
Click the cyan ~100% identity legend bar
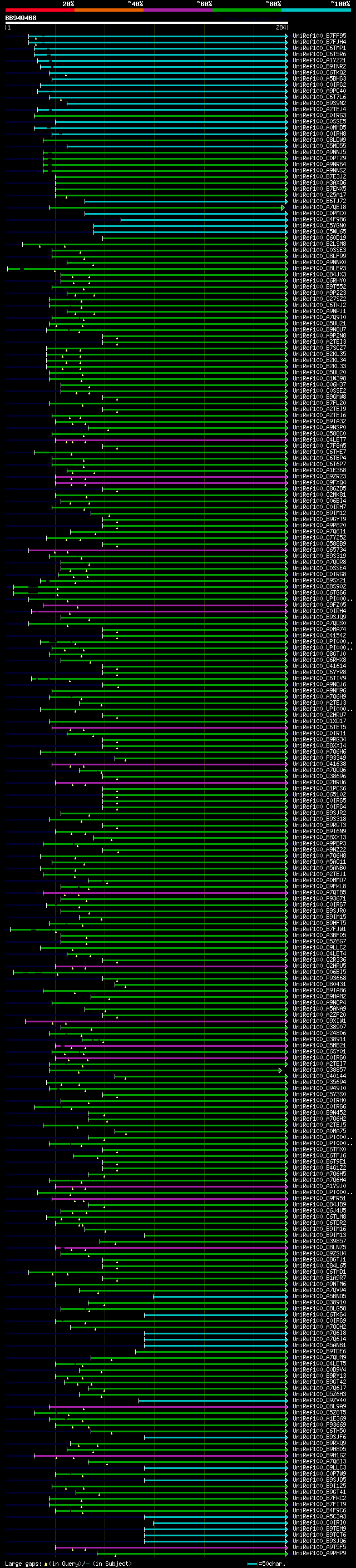[316, 10]
